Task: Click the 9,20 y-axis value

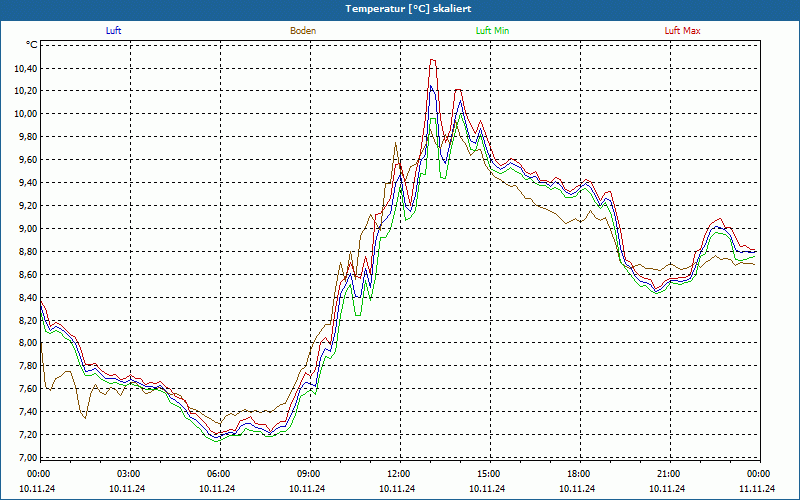Action: (29, 206)
